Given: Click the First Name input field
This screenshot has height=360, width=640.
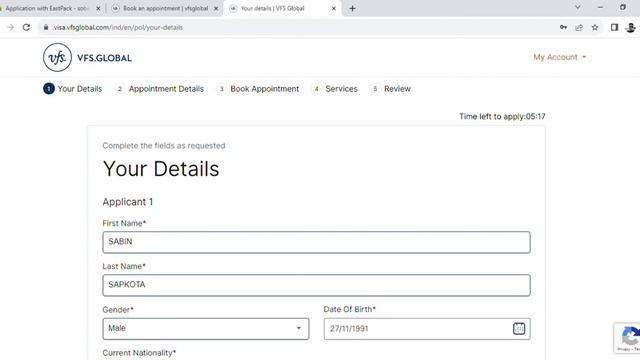Looking at the screenshot, I should (316, 242).
